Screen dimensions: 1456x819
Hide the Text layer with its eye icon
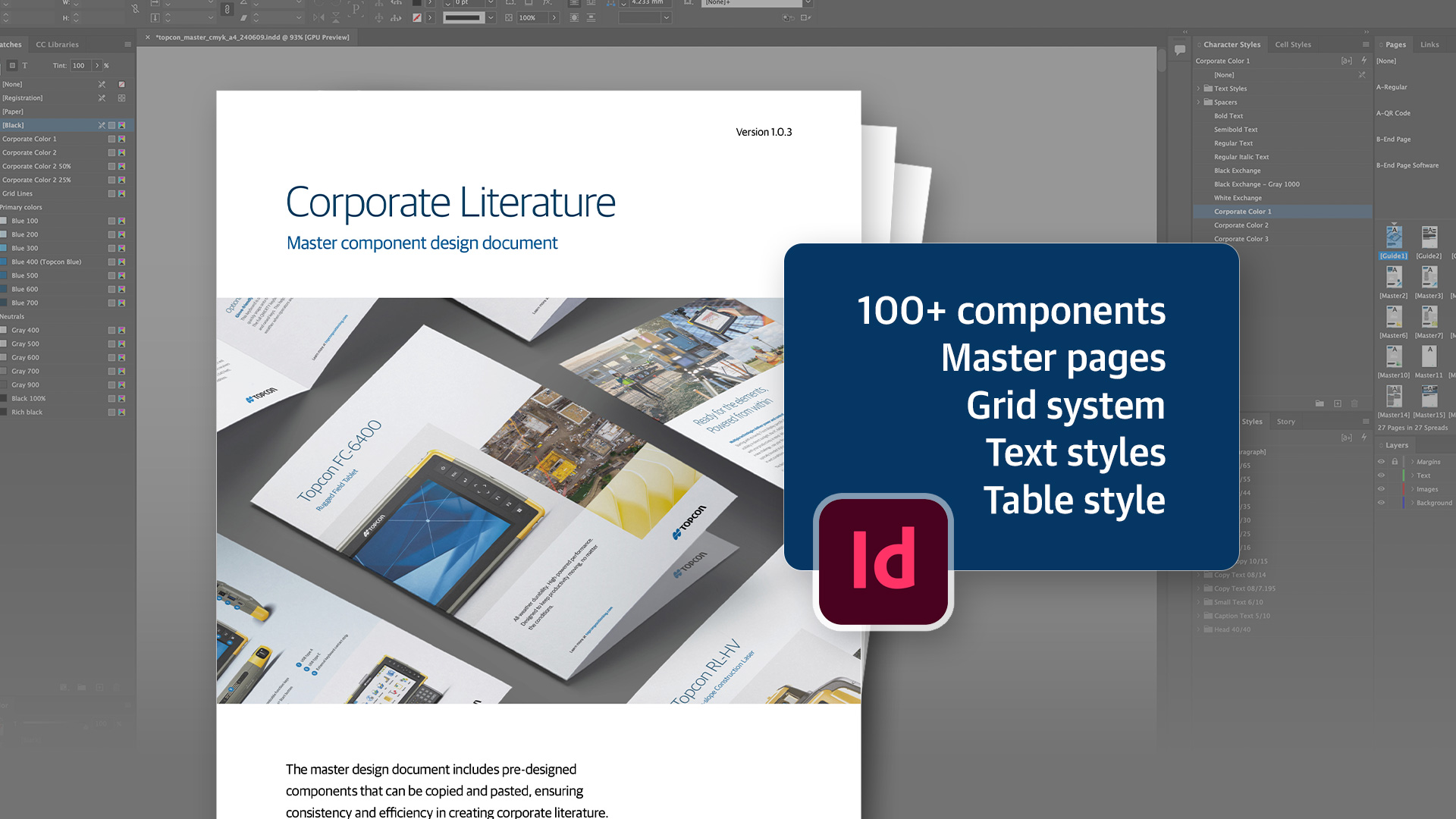click(1381, 475)
